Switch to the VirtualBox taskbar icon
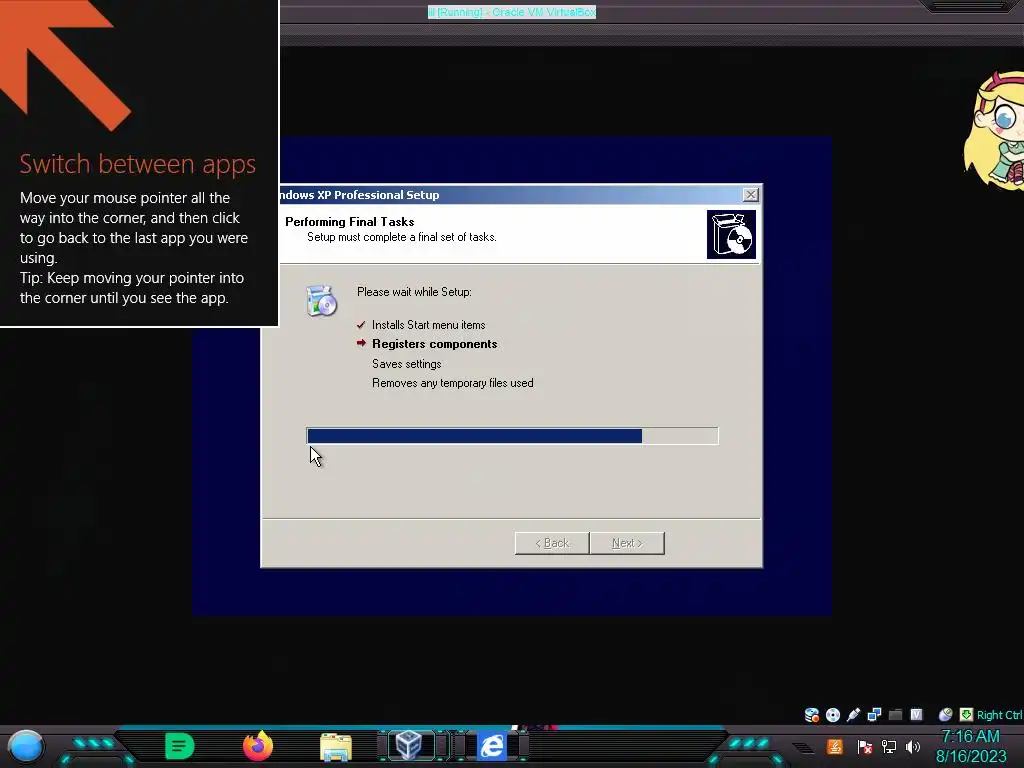Screen dimensions: 1024x768 pos(409,745)
